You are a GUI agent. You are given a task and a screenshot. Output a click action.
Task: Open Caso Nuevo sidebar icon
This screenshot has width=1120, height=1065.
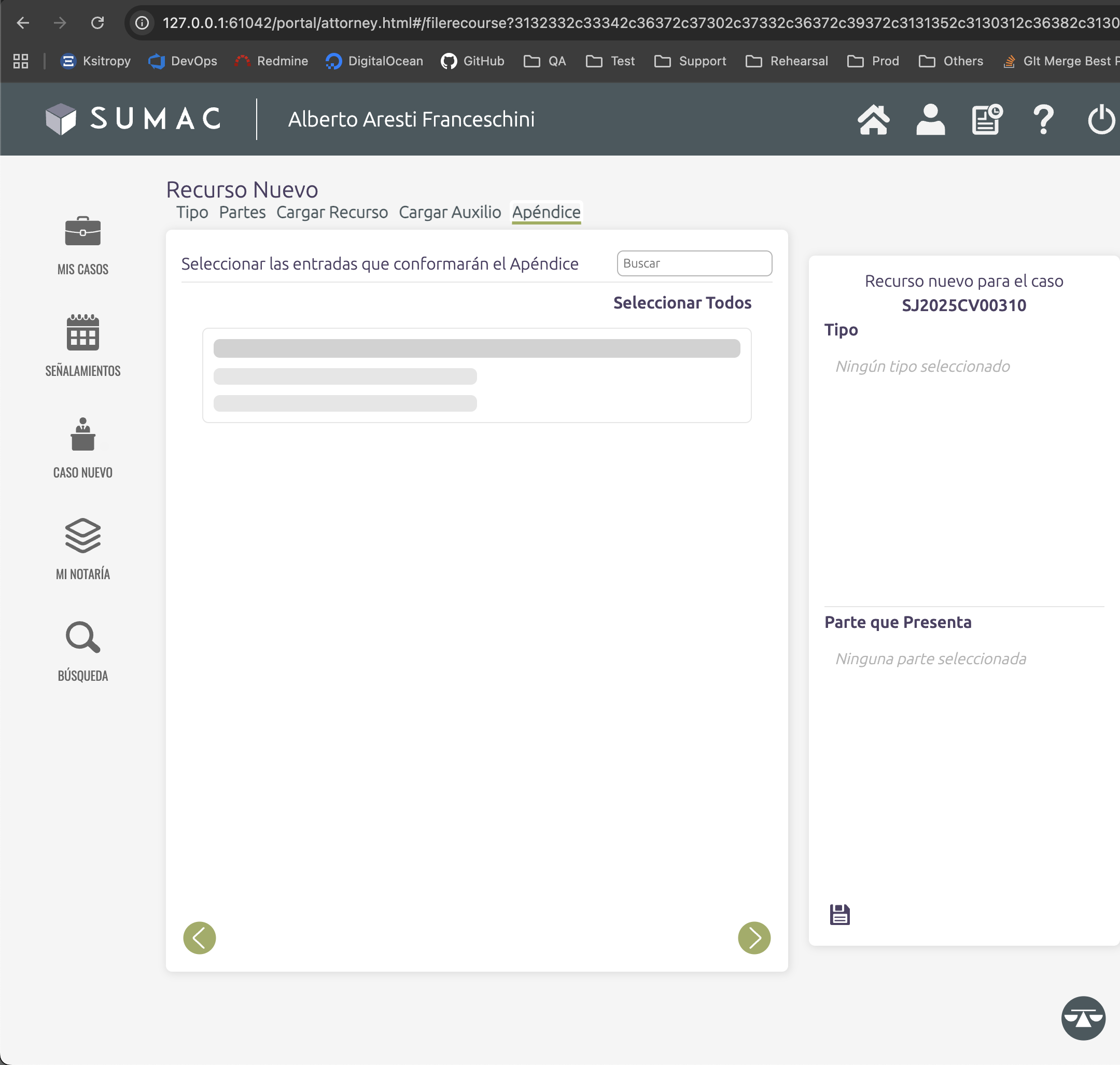click(x=83, y=435)
